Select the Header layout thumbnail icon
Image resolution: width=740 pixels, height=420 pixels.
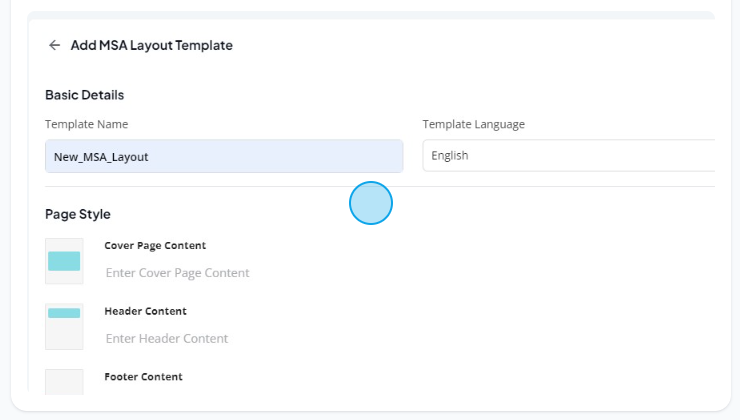[x=64, y=327]
